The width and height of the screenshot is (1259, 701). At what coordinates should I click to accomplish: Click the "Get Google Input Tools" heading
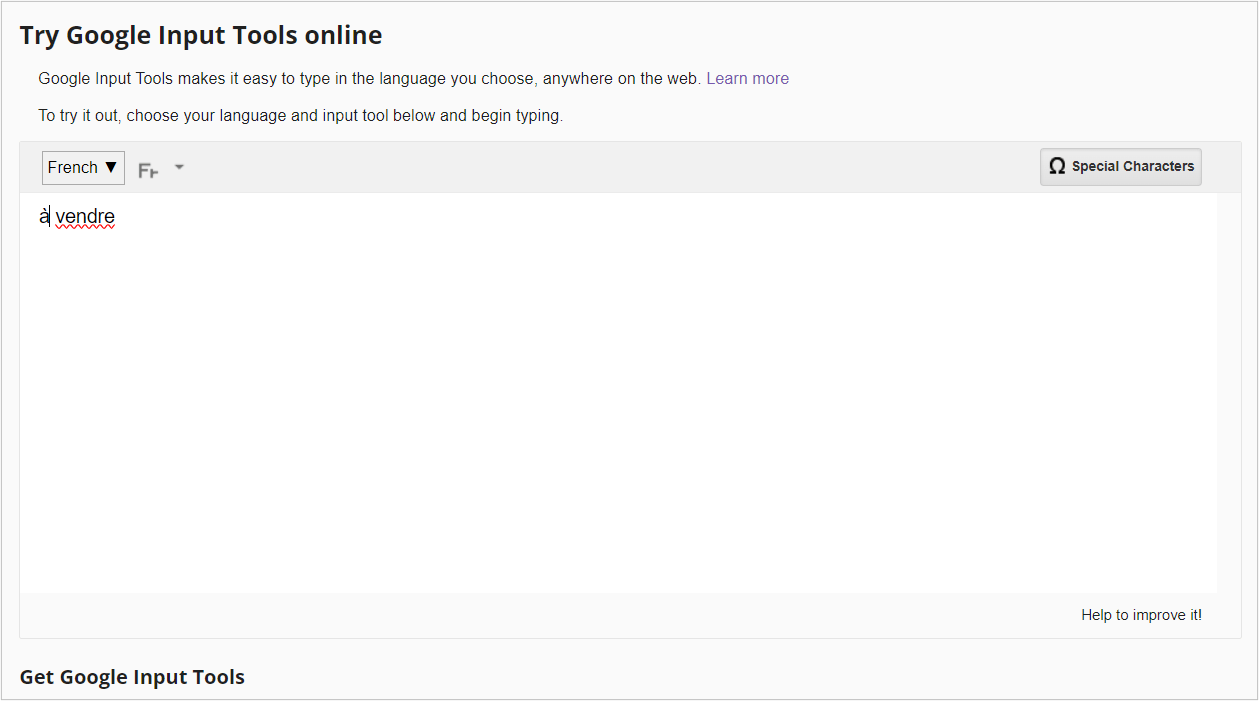(x=132, y=677)
